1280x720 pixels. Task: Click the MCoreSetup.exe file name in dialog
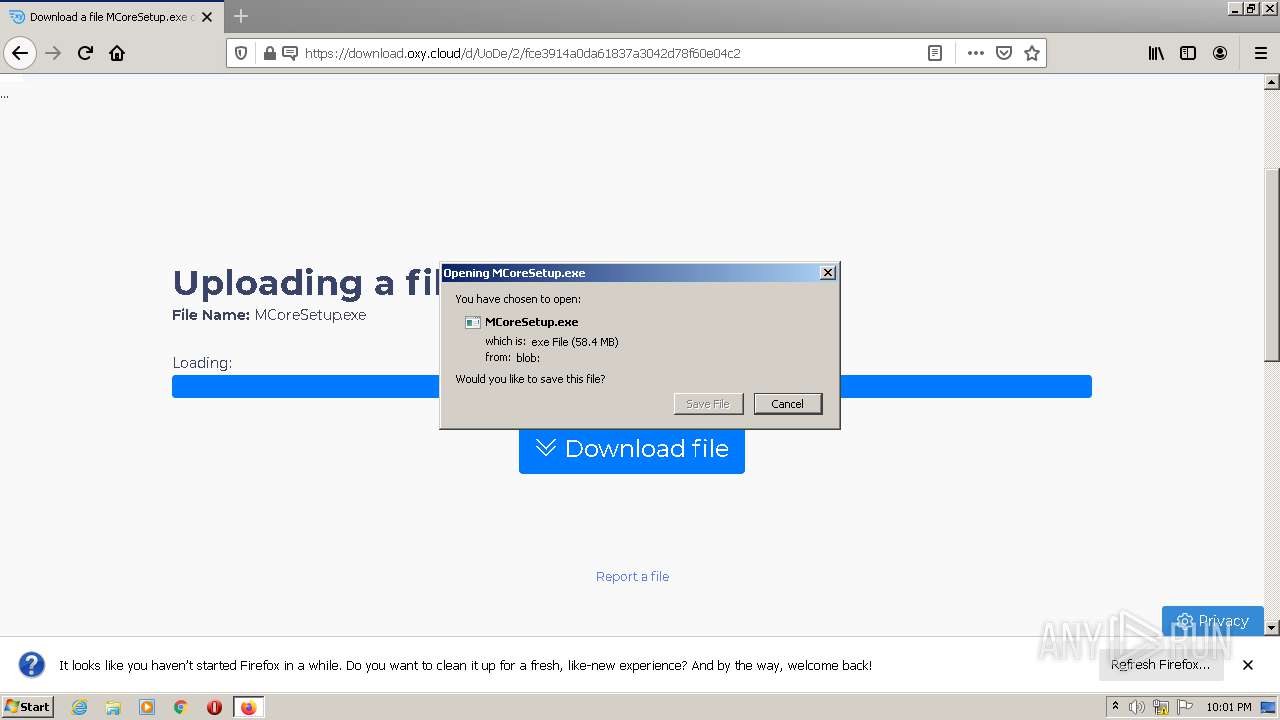point(531,322)
